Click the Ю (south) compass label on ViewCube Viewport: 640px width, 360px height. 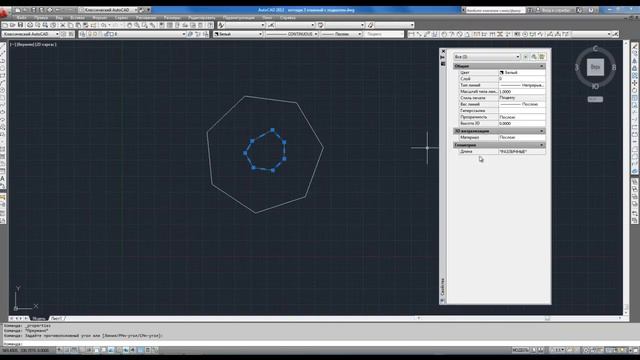point(595,86)
